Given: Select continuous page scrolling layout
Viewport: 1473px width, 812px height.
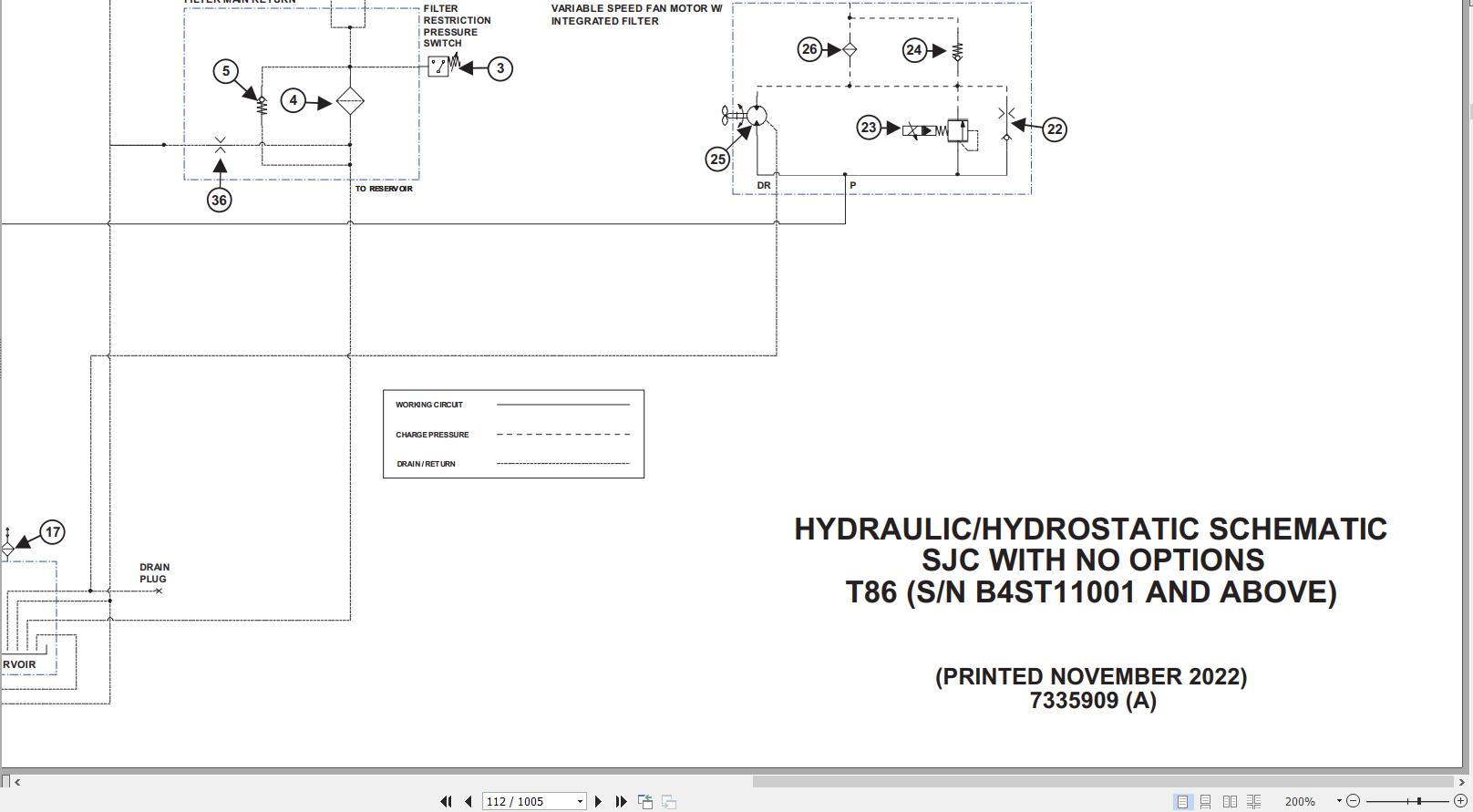Looking at the screenshot, I should (1205, 801).
